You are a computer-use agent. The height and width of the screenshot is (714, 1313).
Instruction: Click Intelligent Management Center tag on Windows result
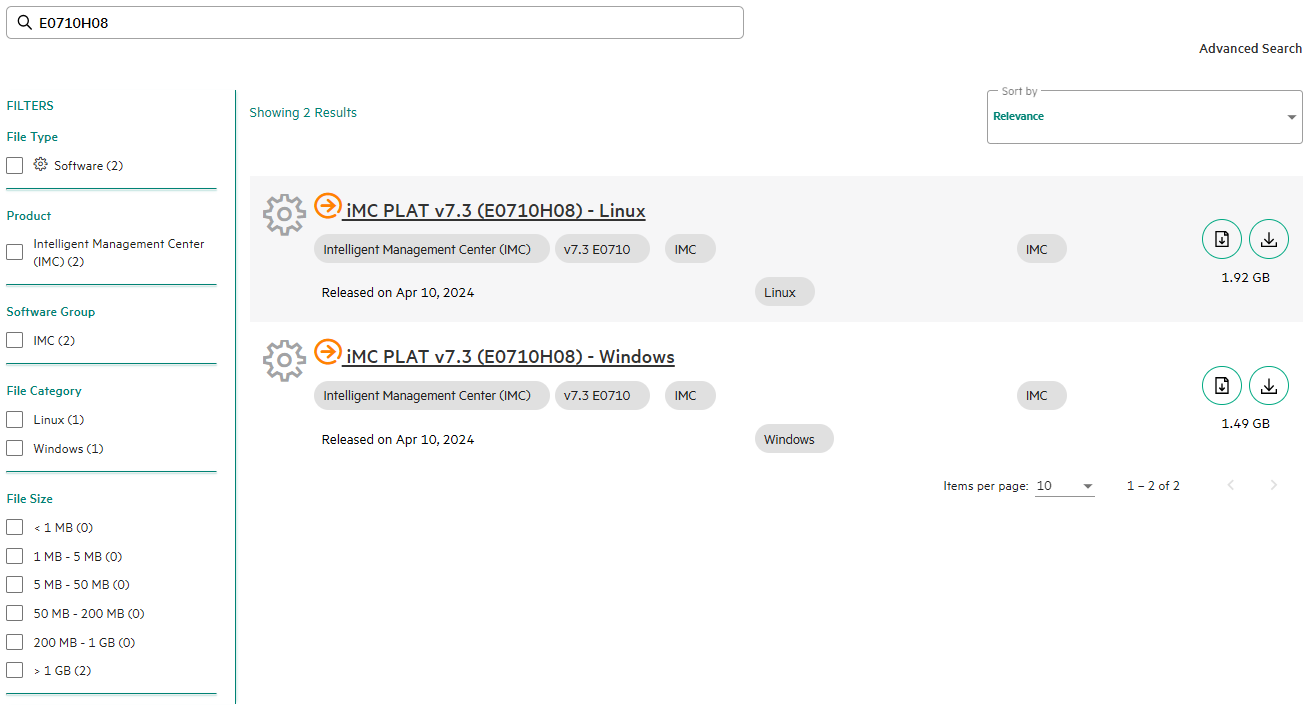pos(432,395)
